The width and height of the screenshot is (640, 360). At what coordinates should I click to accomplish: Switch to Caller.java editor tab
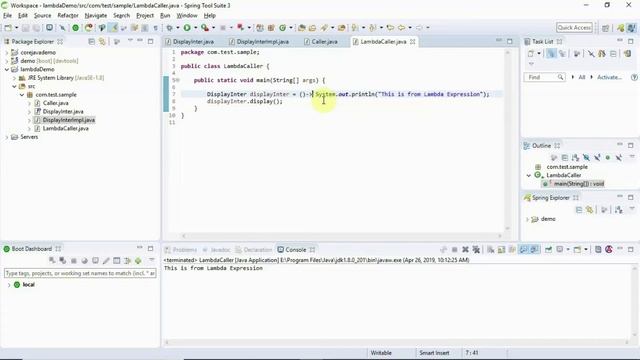click(x=321, y=42)
